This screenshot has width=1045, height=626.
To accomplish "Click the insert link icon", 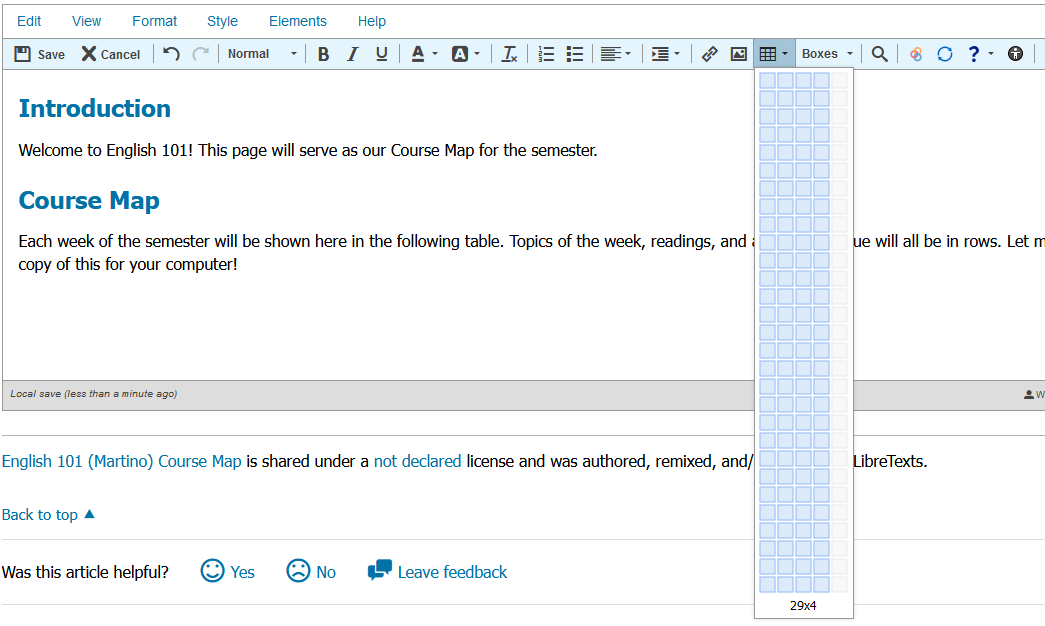I will pyautogui.click(x=709, y=54).
